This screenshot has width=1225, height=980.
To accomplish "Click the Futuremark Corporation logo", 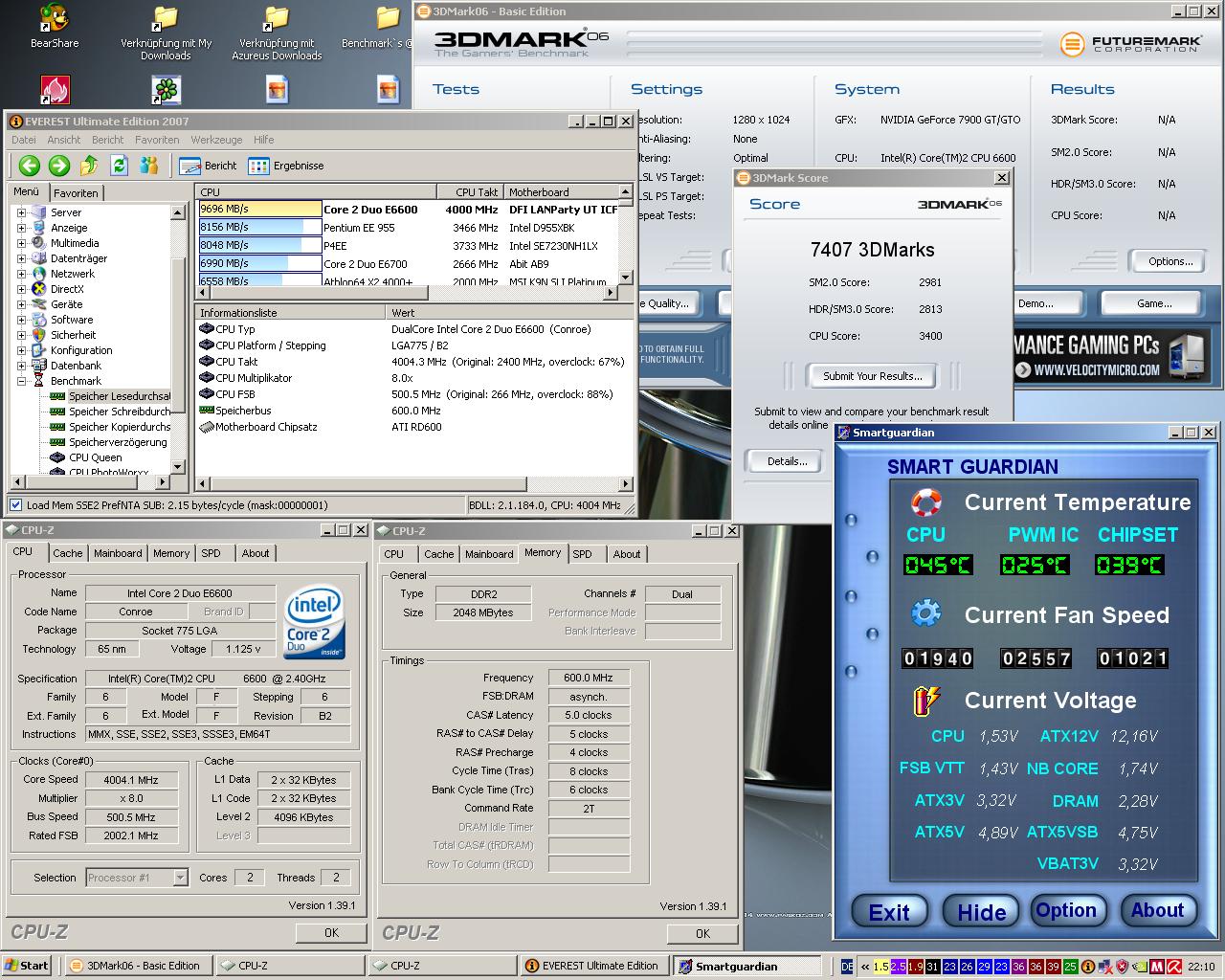I will (1131, 44).
